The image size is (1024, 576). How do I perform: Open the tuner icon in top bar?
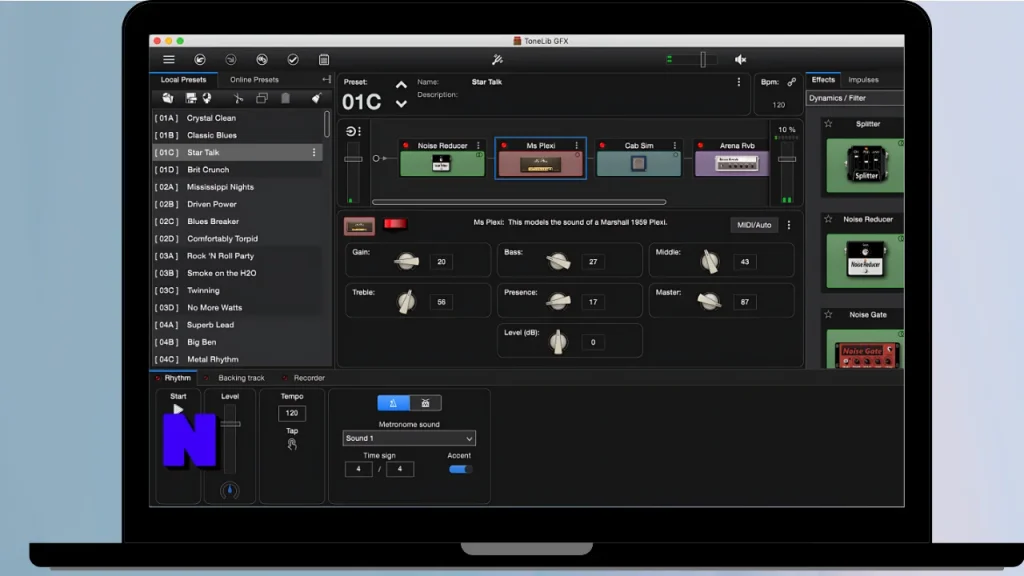coord(497,59)
